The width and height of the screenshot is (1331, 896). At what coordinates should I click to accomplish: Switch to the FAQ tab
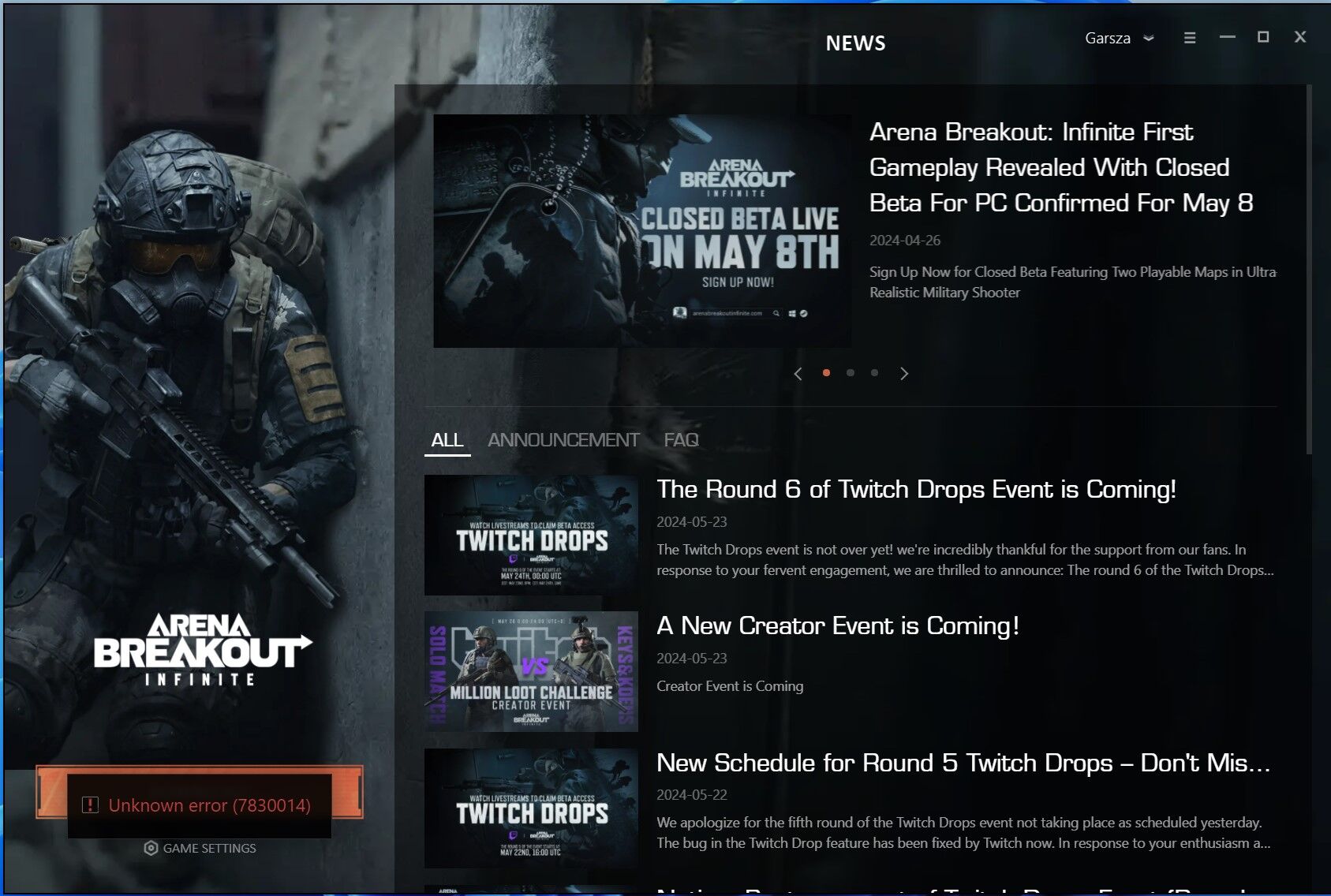682,440
